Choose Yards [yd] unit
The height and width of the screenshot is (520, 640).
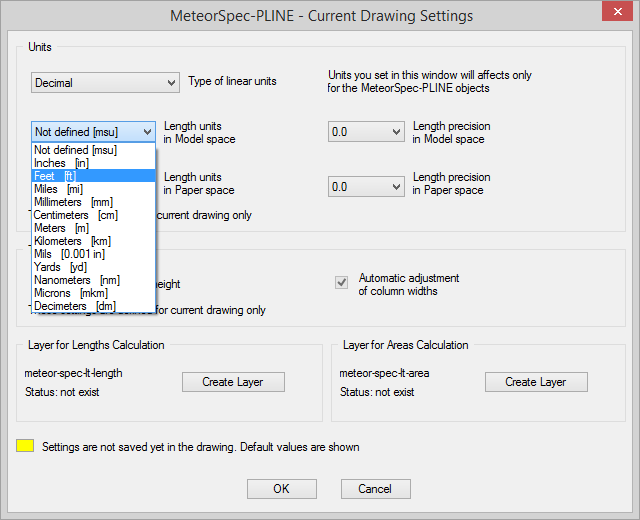coord(93,267)
